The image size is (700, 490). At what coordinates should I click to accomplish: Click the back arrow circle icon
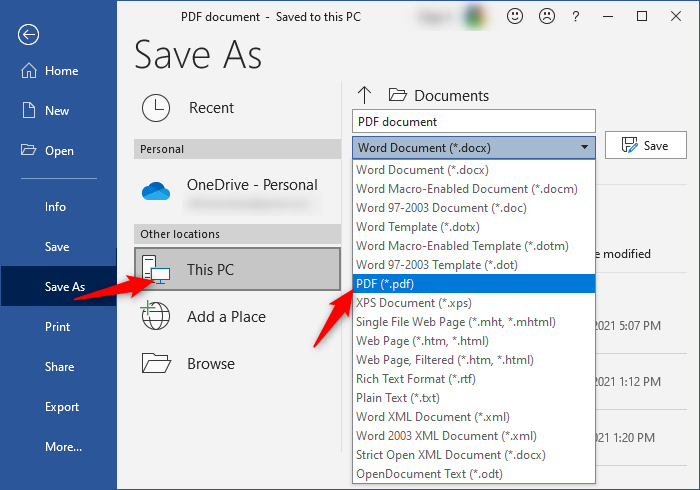28,34
